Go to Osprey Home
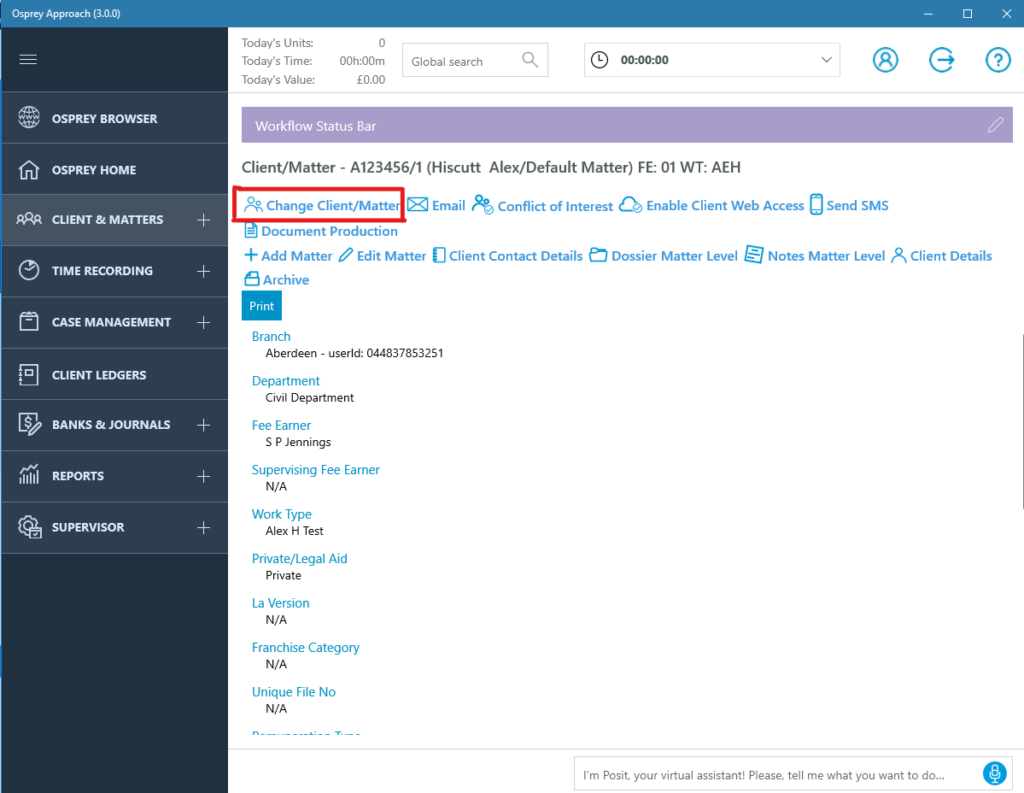The width and height of the screenshot is (1024, 793). pos(114,170)
